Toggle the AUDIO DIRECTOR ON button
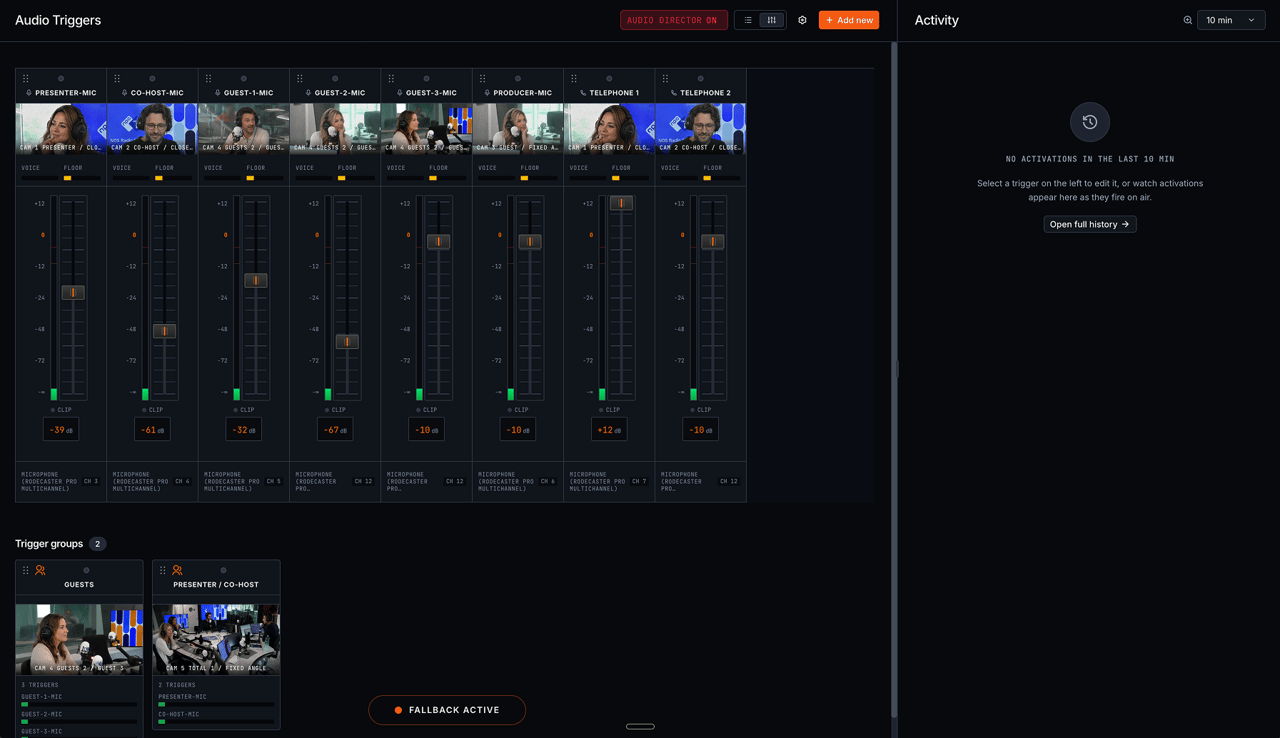The width and height of the screenshot is (1280, 738). 673,20
